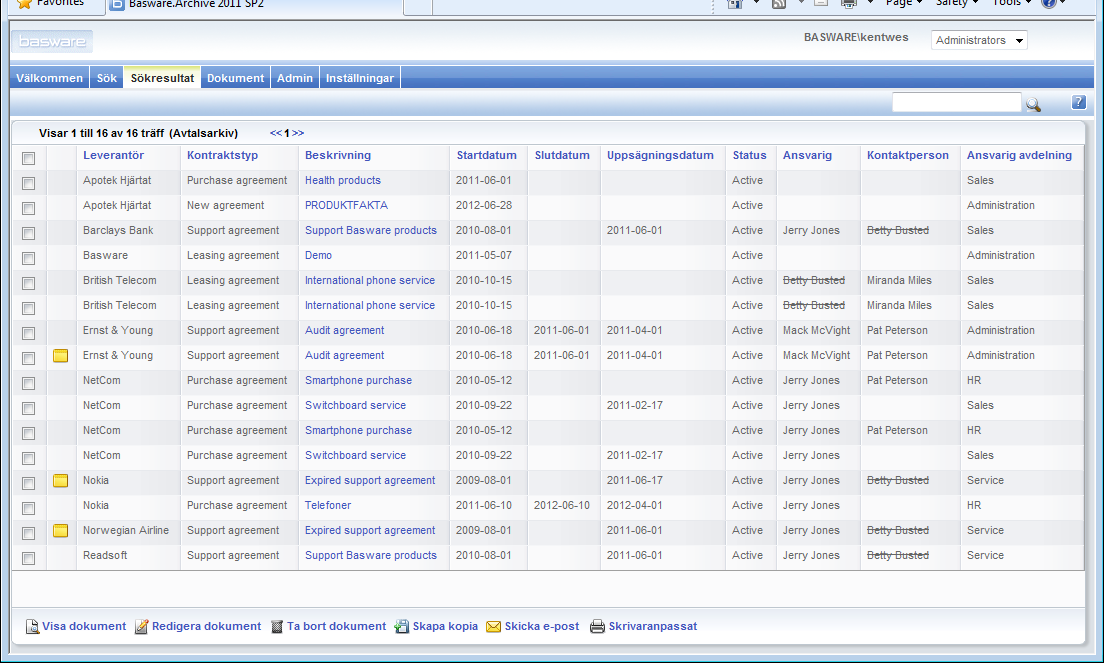This screenshot has width=1104, height=663.
Task: Click the Skrivaranpassat printer icon
Action: [597, 626]
